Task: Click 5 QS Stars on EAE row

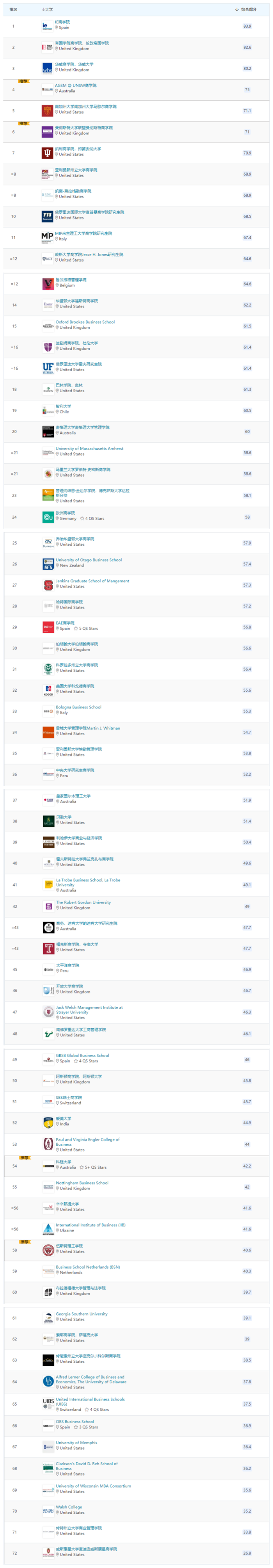Action: 86,629
